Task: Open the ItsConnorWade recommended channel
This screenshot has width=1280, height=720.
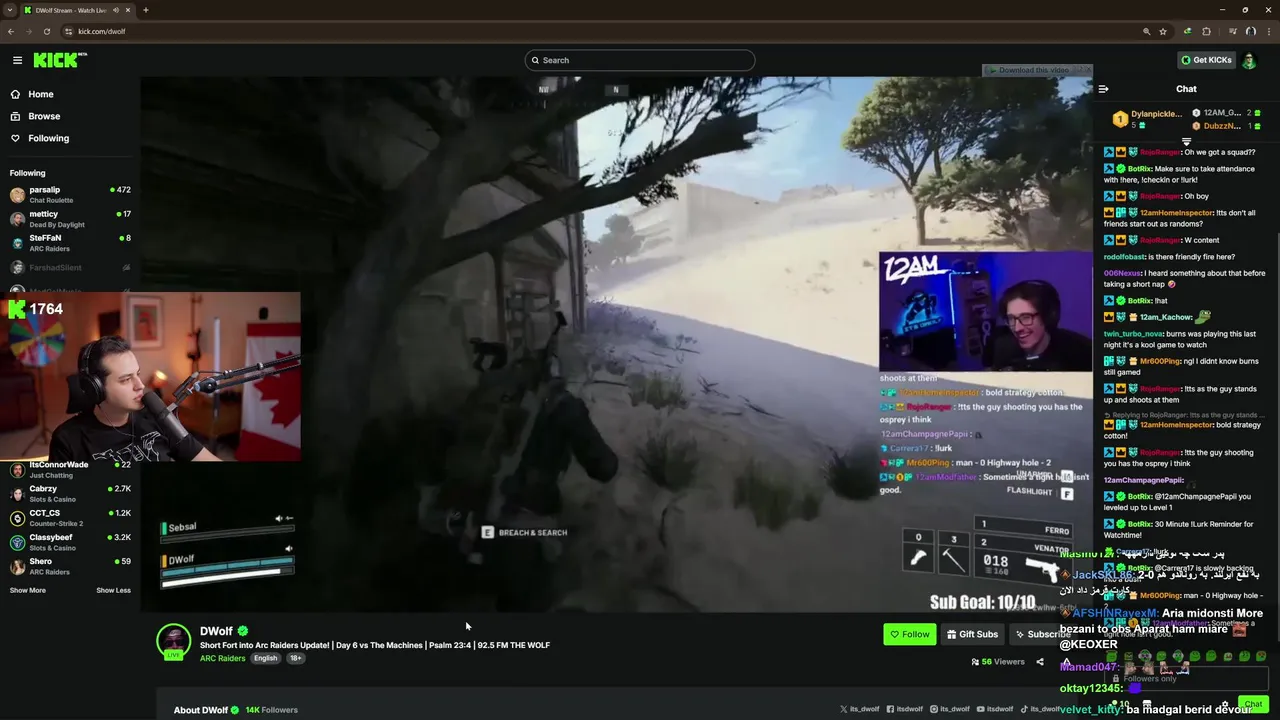Action: pos(70,469)
